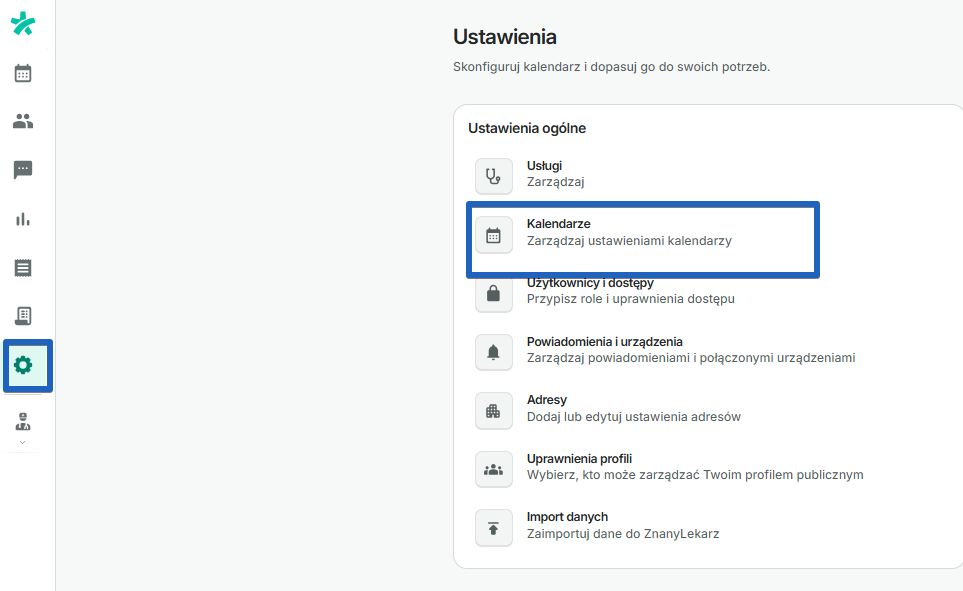The width and height of the screenshot is (963, 591).
Task: View statistics via the bar chart icon
Action: pos(22,219)
